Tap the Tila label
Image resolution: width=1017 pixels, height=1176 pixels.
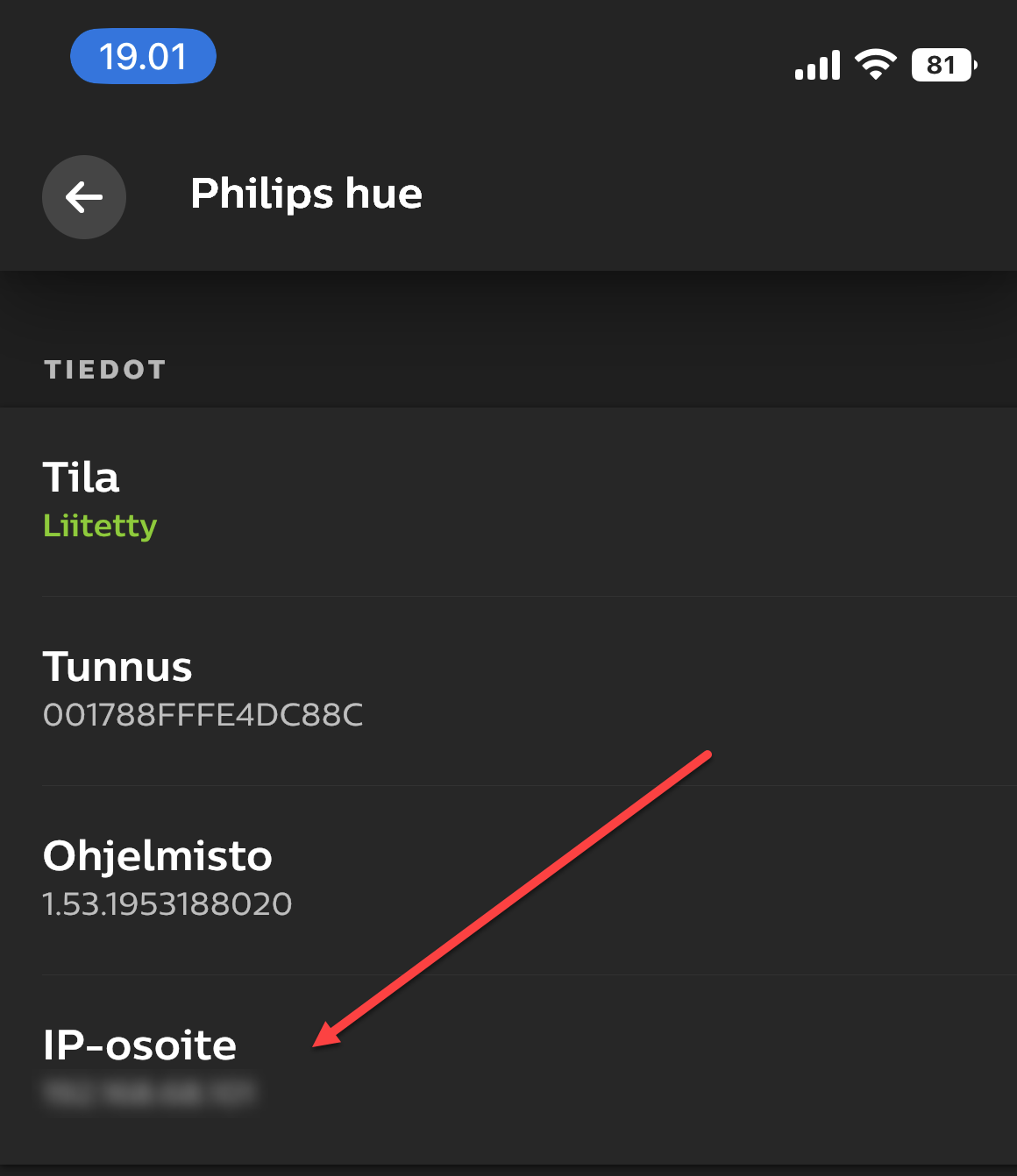[81, 478]
